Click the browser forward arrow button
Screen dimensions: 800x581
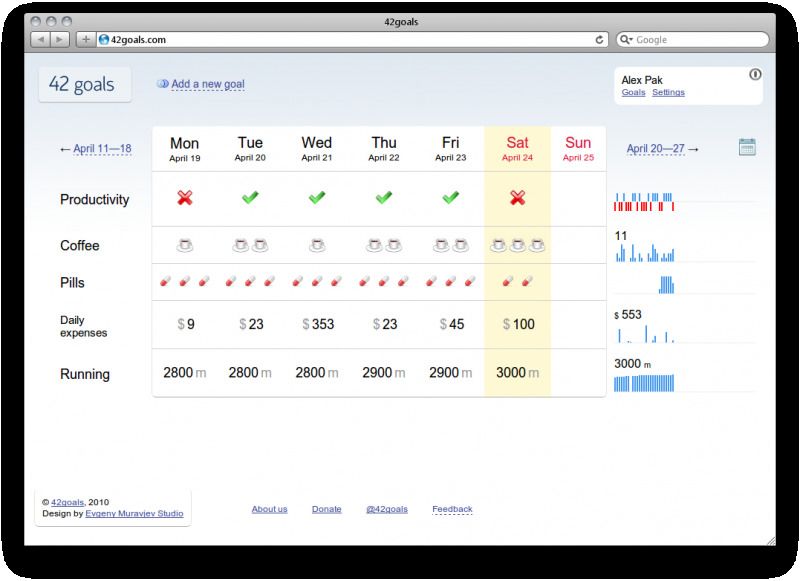tap(60, 40)
